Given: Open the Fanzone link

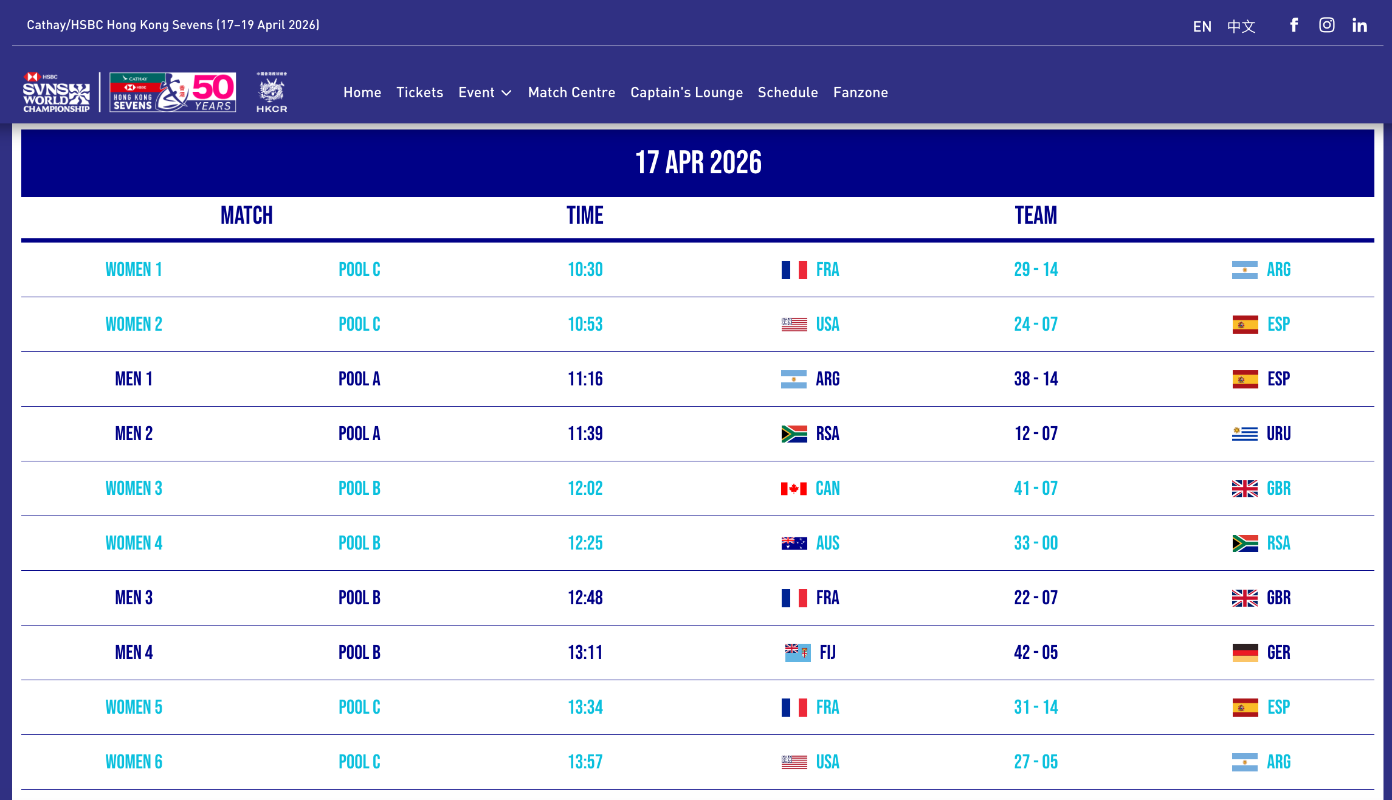Looking at the screenshot, I should tap(860, 92).
